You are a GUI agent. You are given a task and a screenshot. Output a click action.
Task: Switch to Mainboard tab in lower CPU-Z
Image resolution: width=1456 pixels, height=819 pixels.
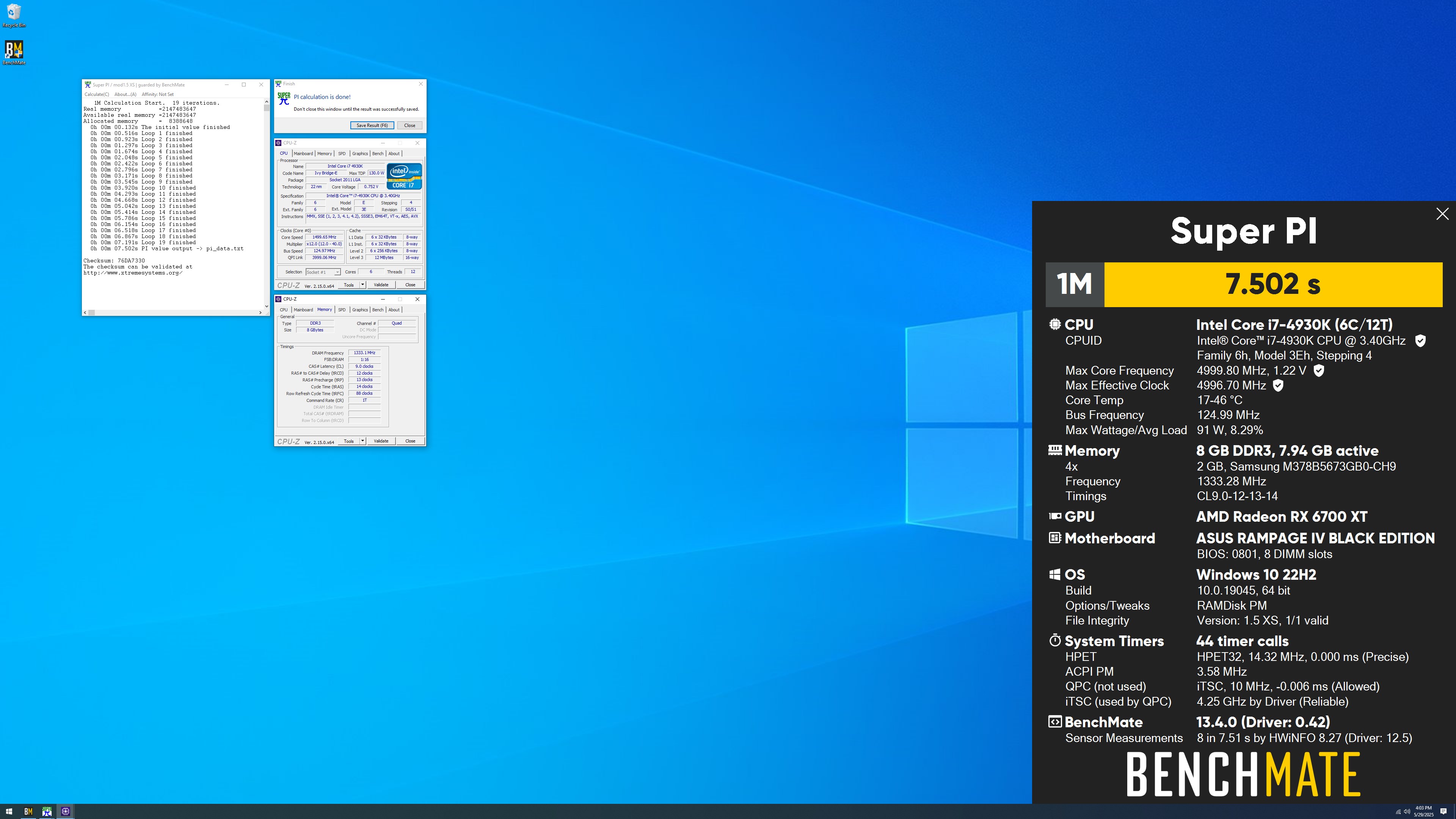303,310
